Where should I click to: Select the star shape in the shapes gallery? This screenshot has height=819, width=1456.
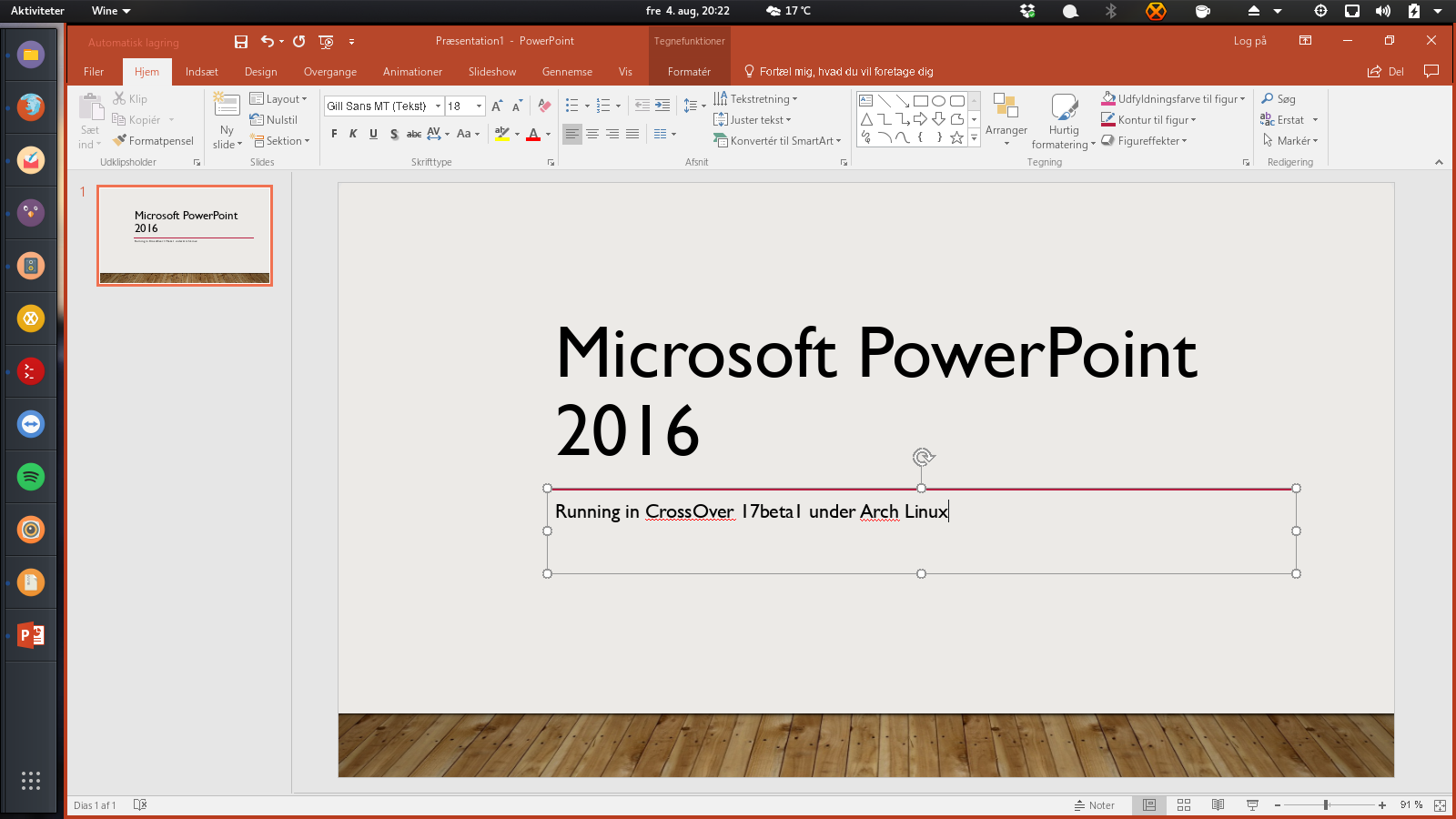[x=956, y=137]
